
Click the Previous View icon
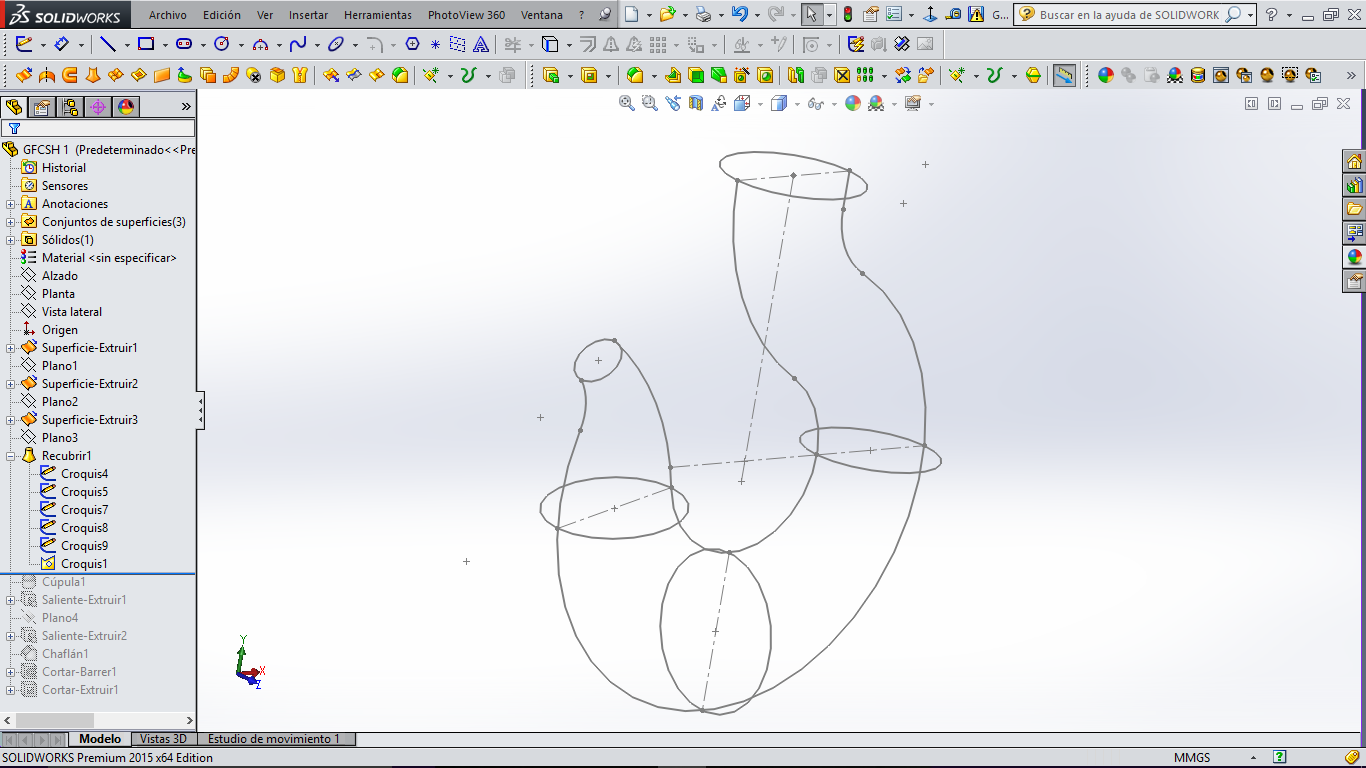(673, 103)
